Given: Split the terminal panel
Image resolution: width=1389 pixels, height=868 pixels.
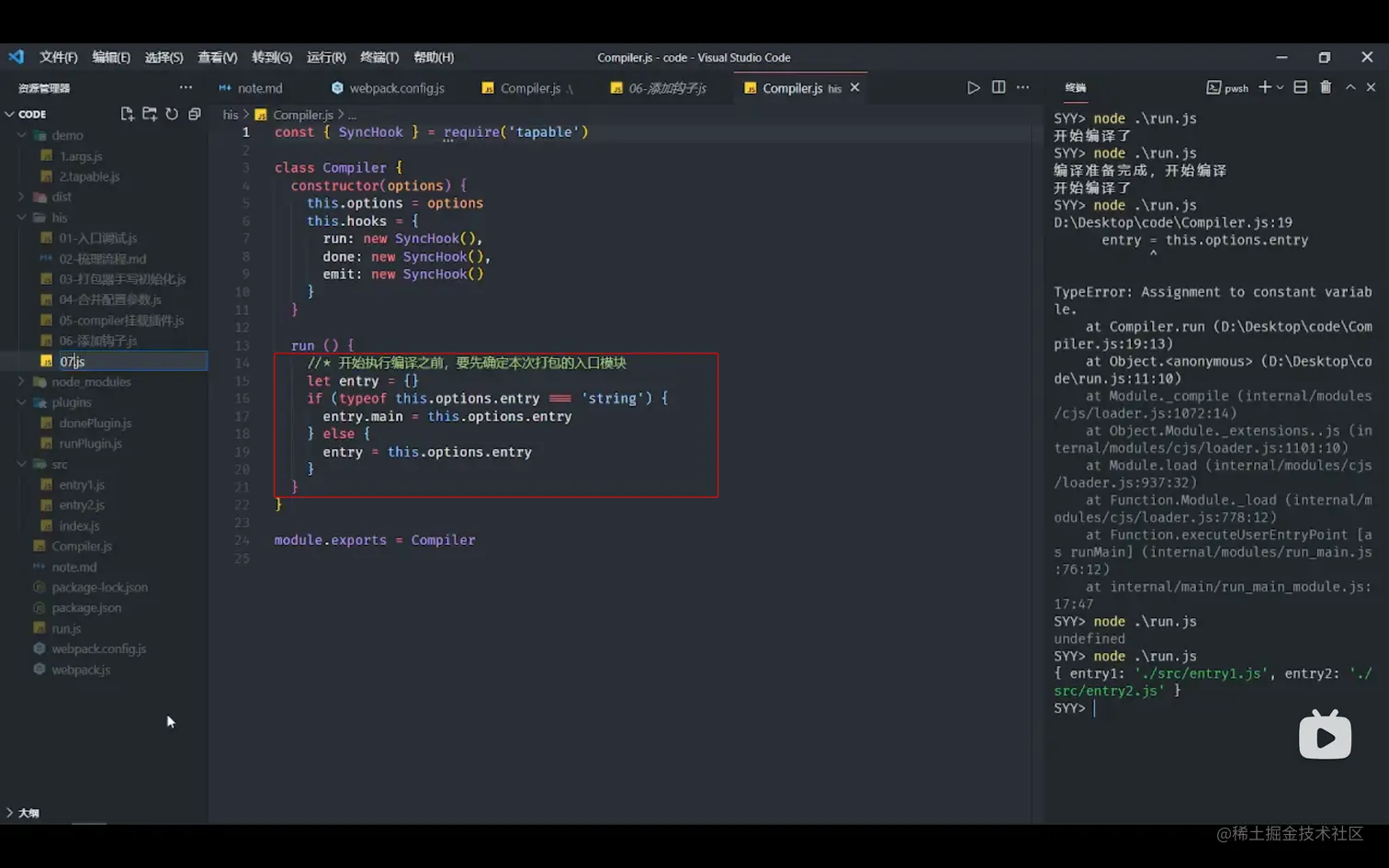Looking at the screenshot, I should (x=1301, y=87).
